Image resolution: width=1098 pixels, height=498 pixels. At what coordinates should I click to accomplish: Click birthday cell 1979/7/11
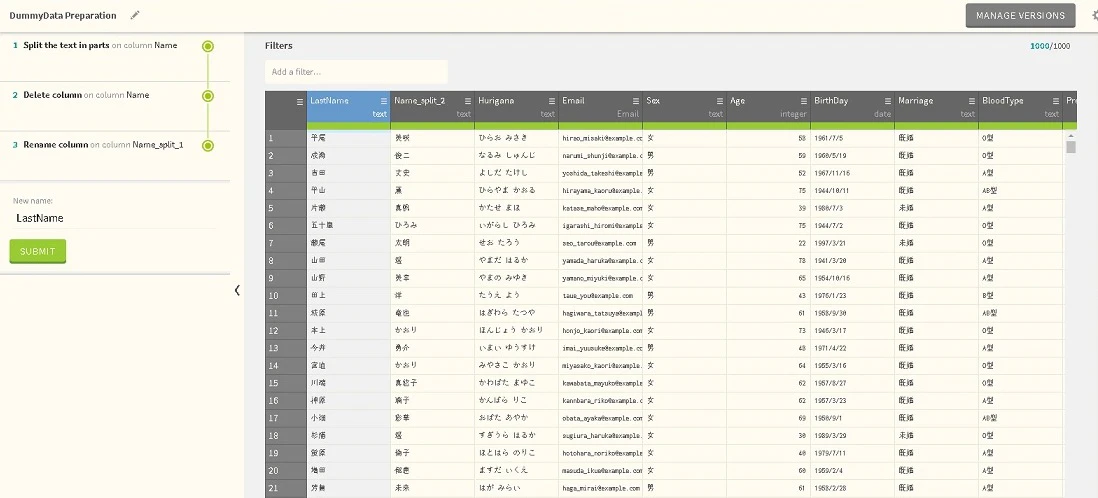[852, 453]
